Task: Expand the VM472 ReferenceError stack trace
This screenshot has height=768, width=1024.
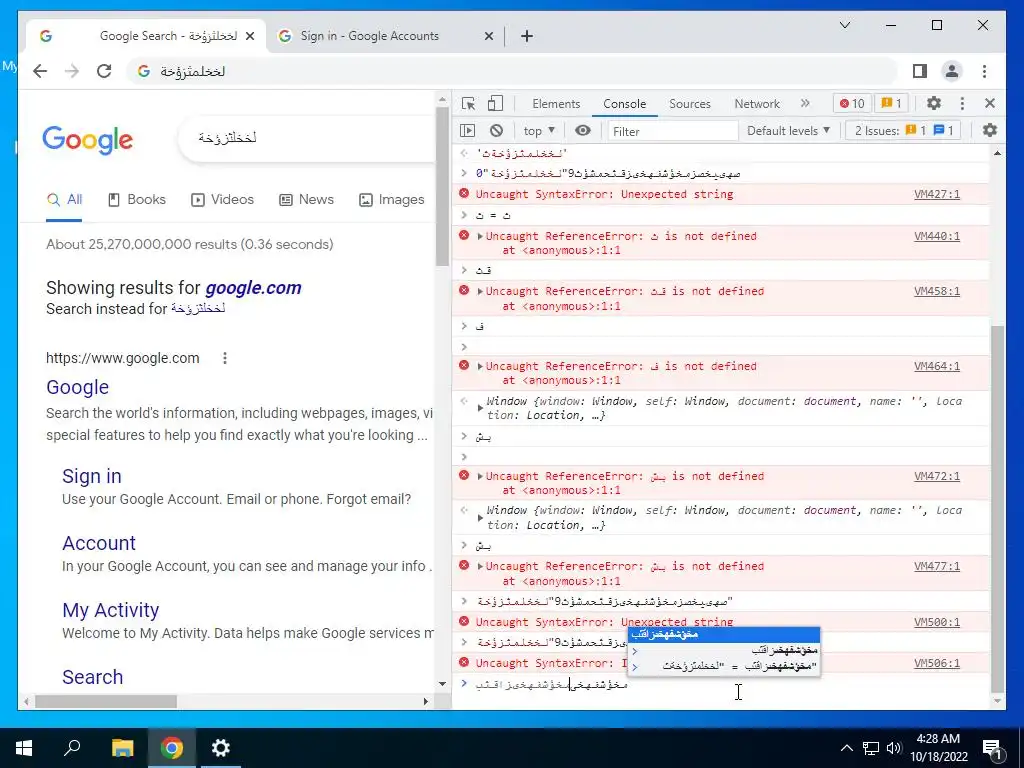Action: [x=480, y=476]
